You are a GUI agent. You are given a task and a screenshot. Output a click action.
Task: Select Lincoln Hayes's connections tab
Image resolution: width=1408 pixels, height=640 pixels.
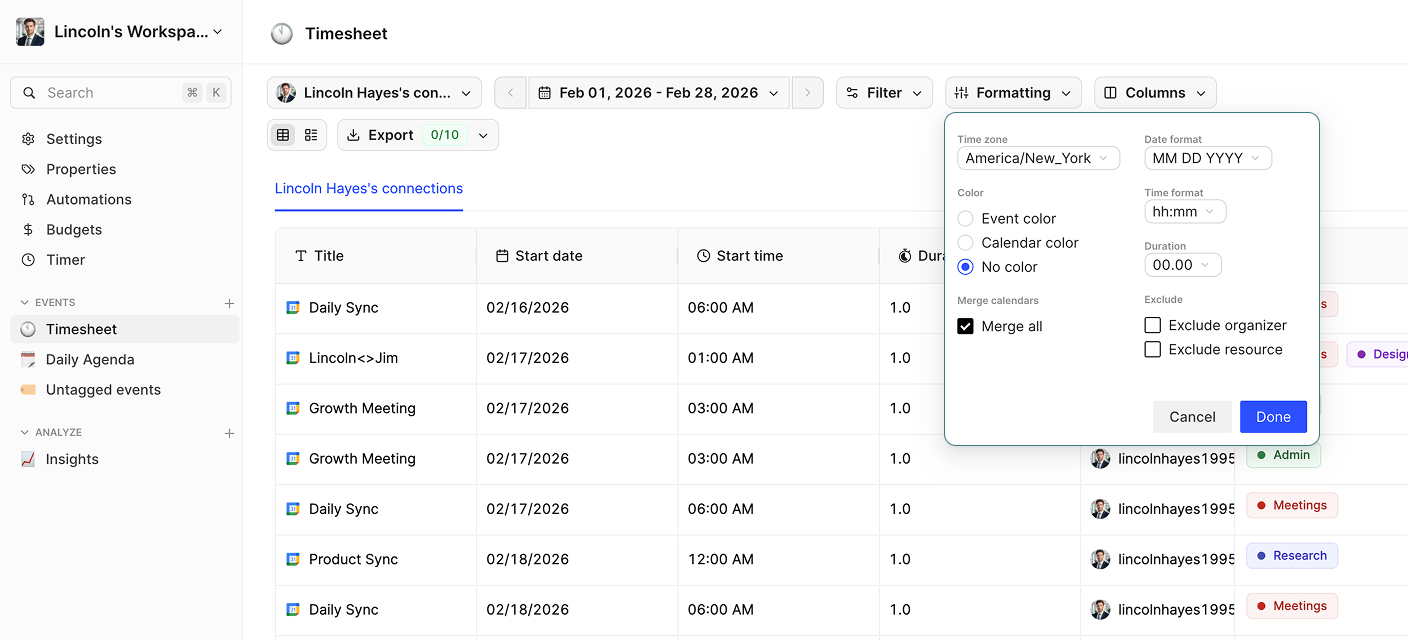369,188
